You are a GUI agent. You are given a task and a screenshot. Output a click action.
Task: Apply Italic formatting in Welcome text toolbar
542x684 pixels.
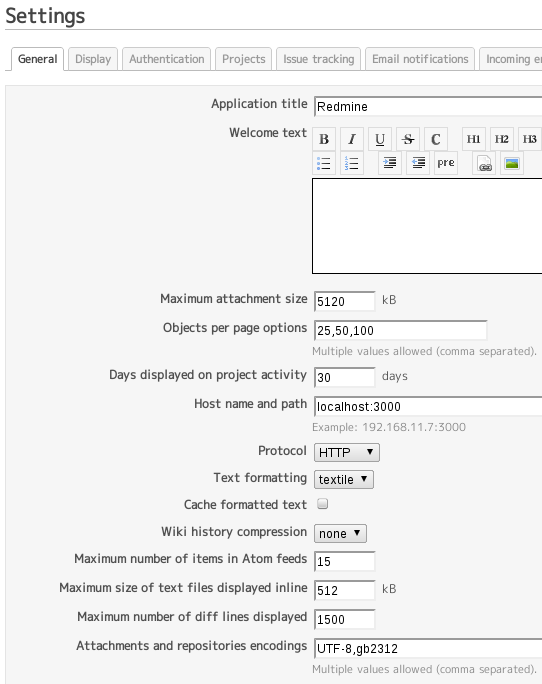coord(352,139)
